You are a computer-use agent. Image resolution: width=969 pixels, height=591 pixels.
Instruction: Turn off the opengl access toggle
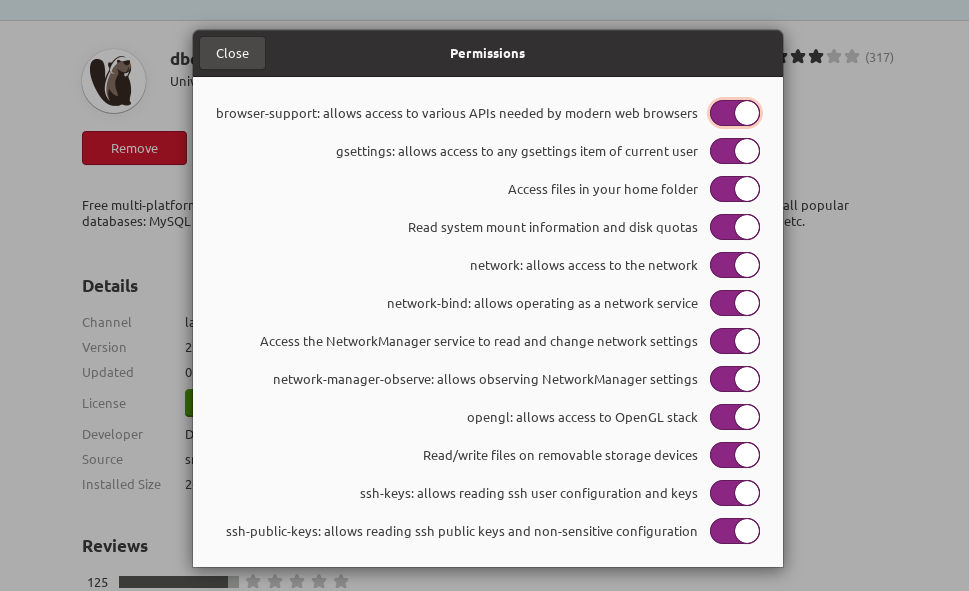click(x=735, y=417)
